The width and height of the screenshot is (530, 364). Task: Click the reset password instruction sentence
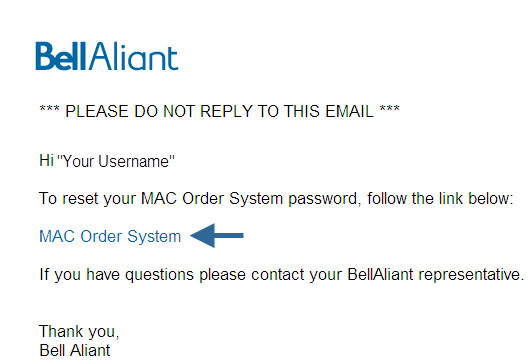click(276, 198)
